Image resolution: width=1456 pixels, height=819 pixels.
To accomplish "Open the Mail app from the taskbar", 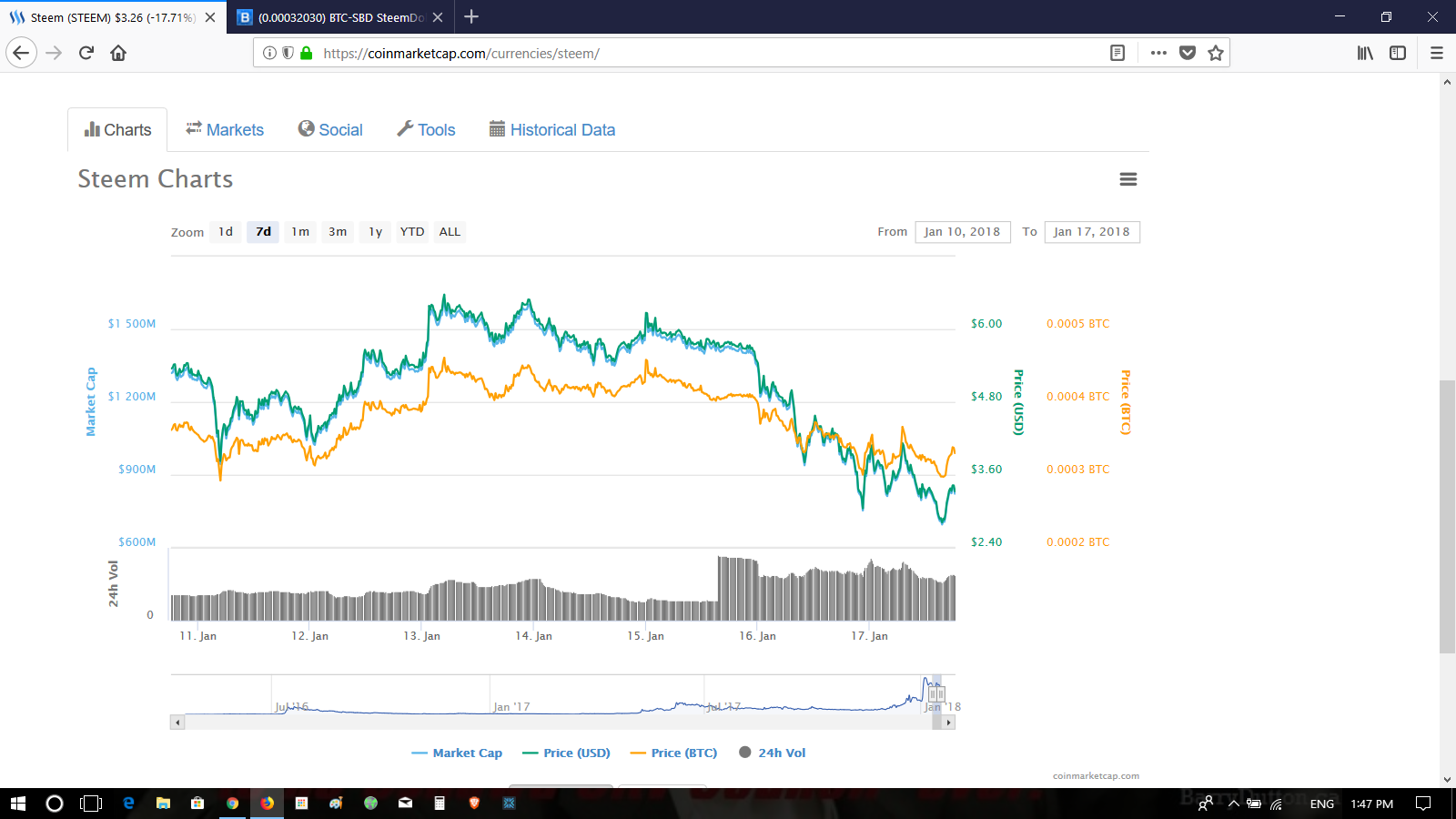I will tap(405, 804).
